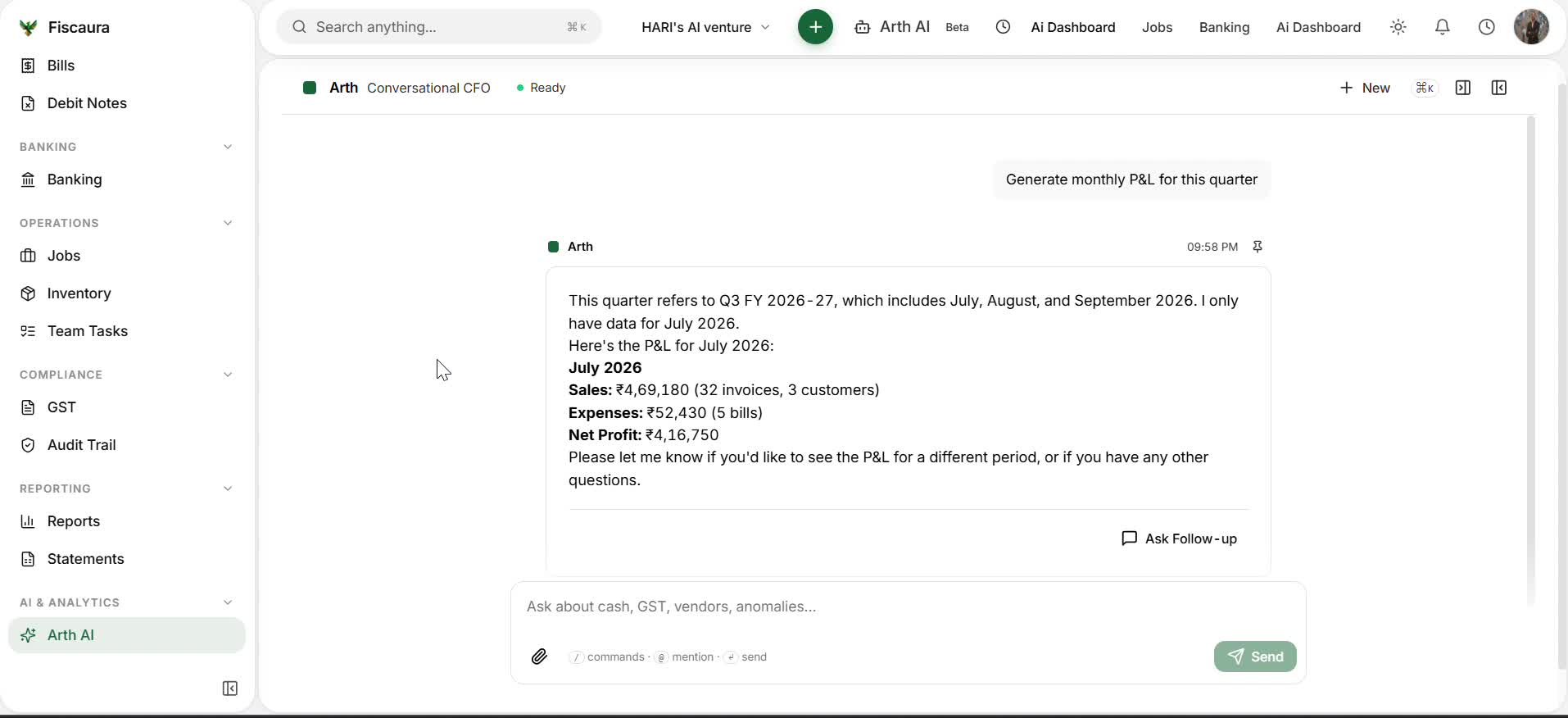Open the first Ai Dashboard top link
1568x718 pixels.
(x=1072, y=27)
